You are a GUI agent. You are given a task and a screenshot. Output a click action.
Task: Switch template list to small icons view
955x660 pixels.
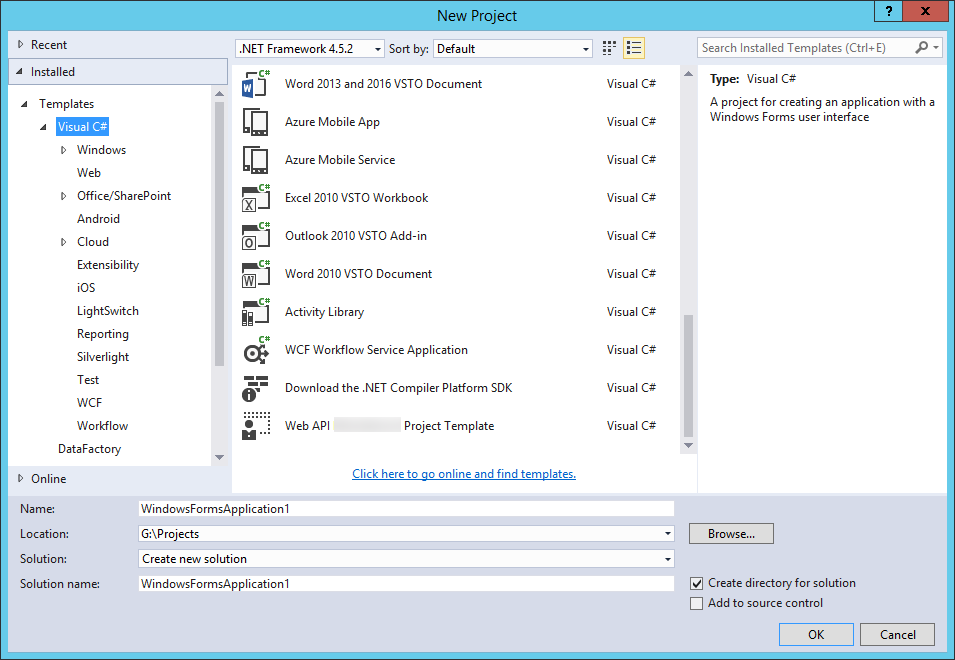(x=609, y=47)
